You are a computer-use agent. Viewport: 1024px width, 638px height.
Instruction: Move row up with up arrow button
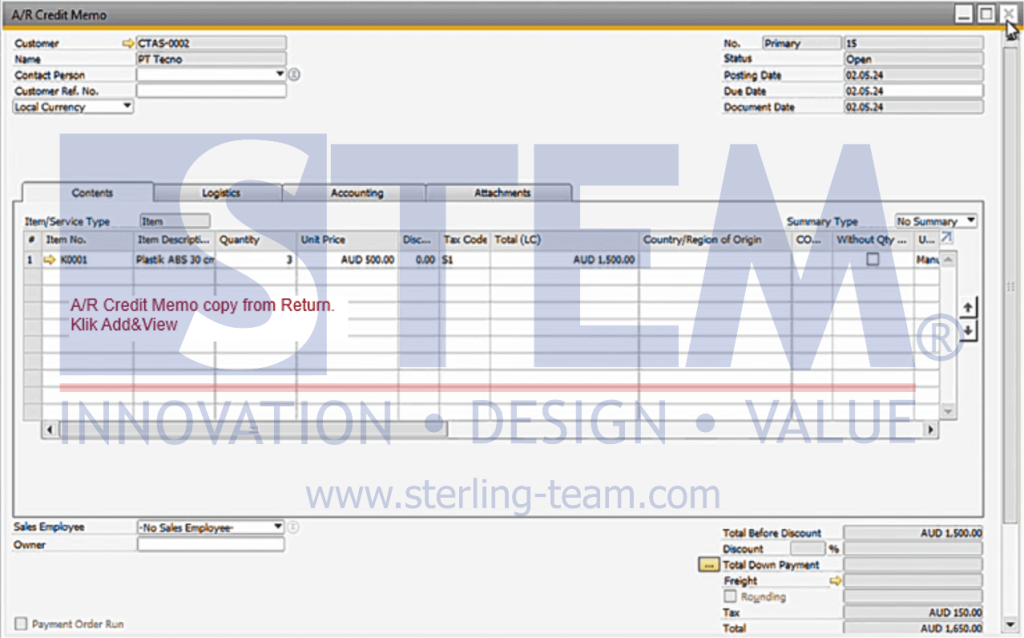point(967,308)
